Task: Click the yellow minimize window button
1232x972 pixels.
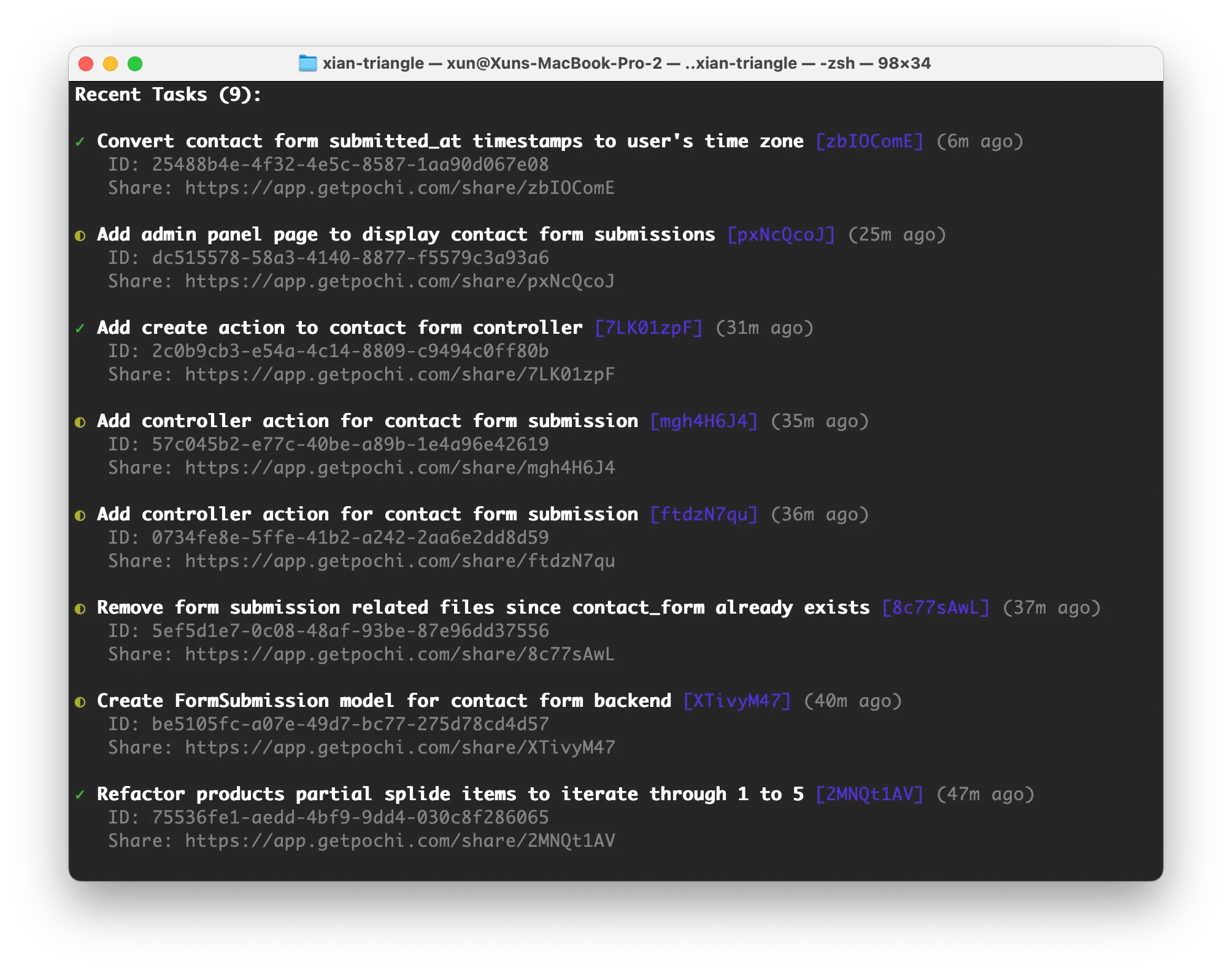Action: tap(110, 64)
